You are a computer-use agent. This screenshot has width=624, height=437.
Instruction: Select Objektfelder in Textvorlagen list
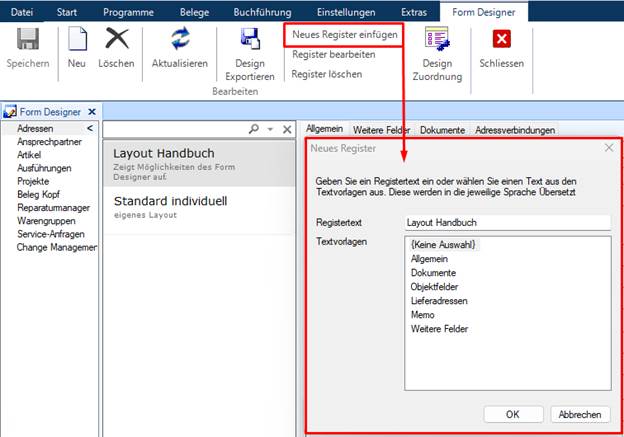click(x=434, y=287)
